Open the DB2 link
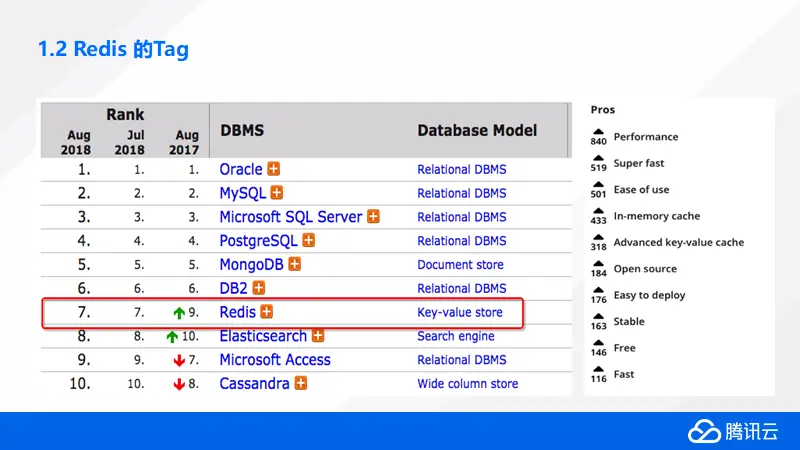Viewport: 800px width, 450px height. tap(233, 288)
